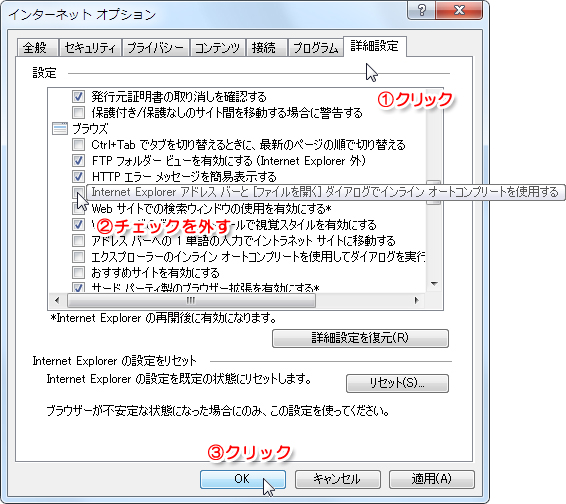Select the 詳細設定 tab
This screenshot has width=566, height=504.
tap(375, 46)
